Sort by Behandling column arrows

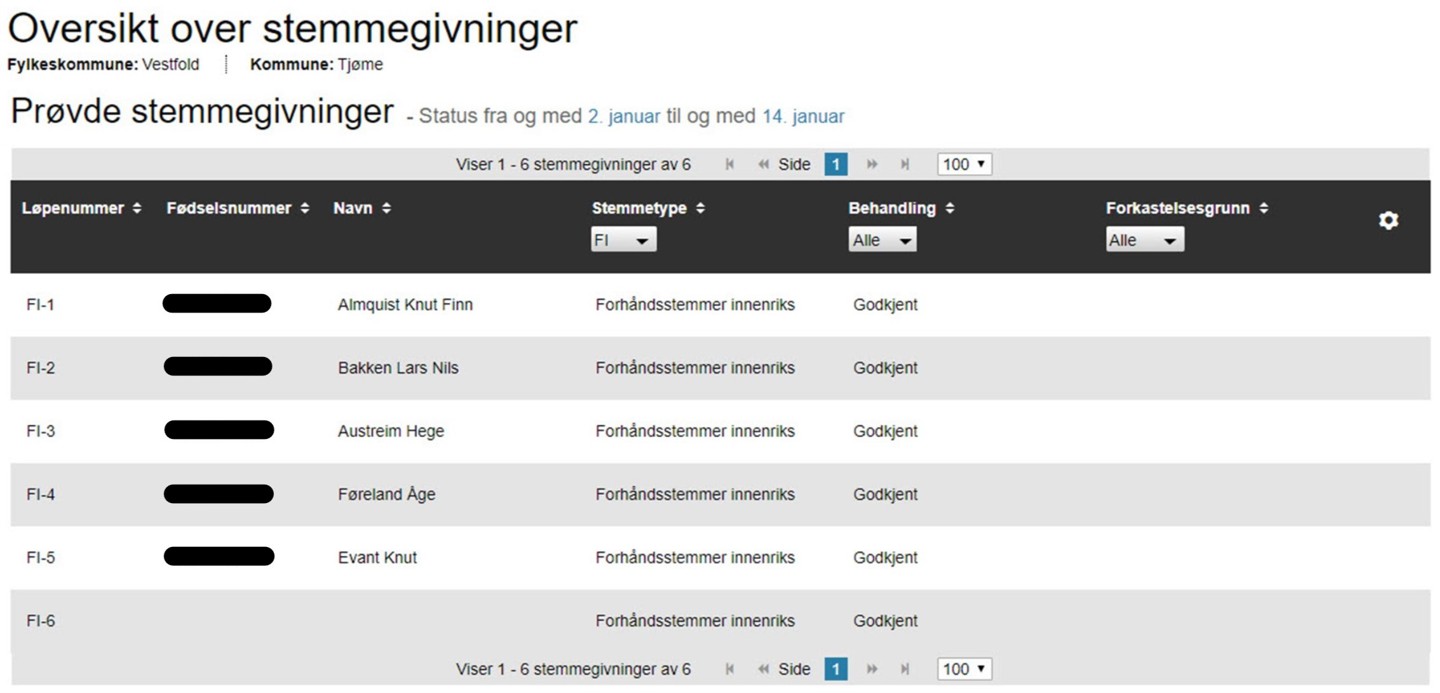tap(950, 209)
